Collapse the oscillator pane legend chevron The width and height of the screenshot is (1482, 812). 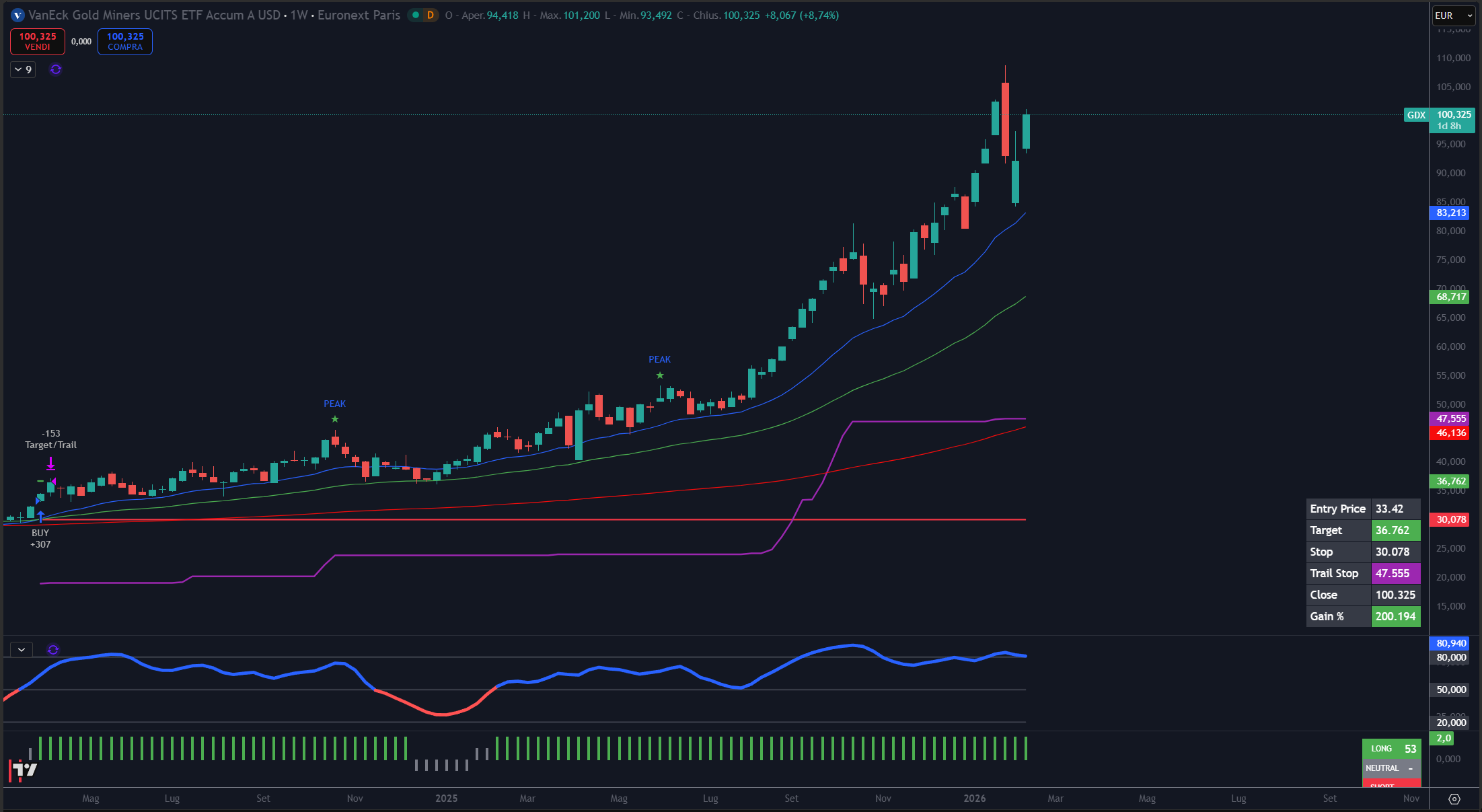pos(22,650)
